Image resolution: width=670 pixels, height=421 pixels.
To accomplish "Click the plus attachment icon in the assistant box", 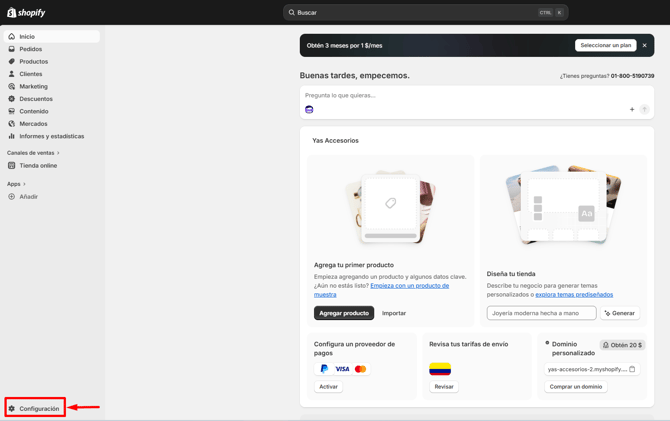I will click(x=632, y=109).
